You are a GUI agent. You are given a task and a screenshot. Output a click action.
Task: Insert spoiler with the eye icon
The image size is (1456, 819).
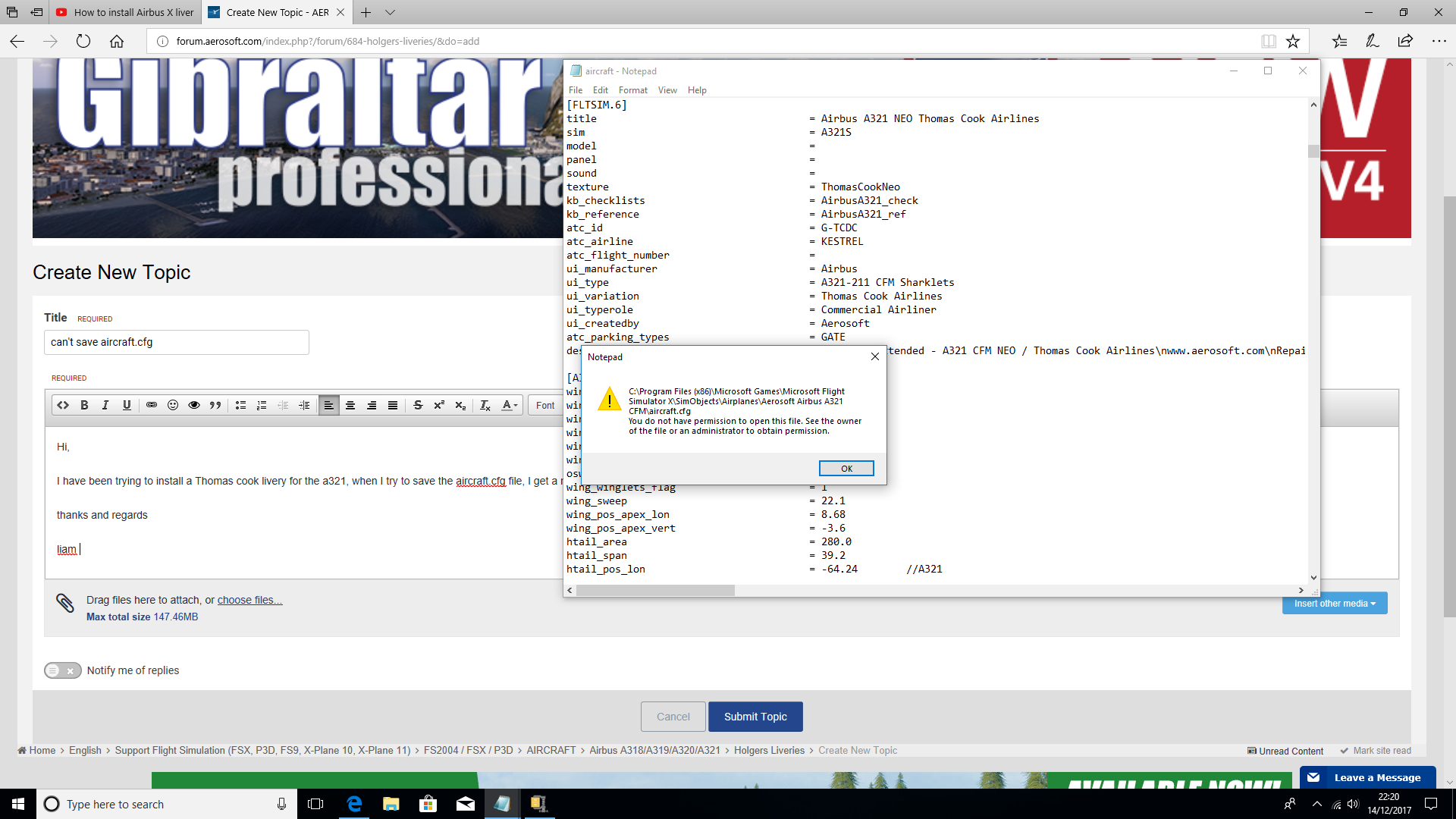(194, 406)
